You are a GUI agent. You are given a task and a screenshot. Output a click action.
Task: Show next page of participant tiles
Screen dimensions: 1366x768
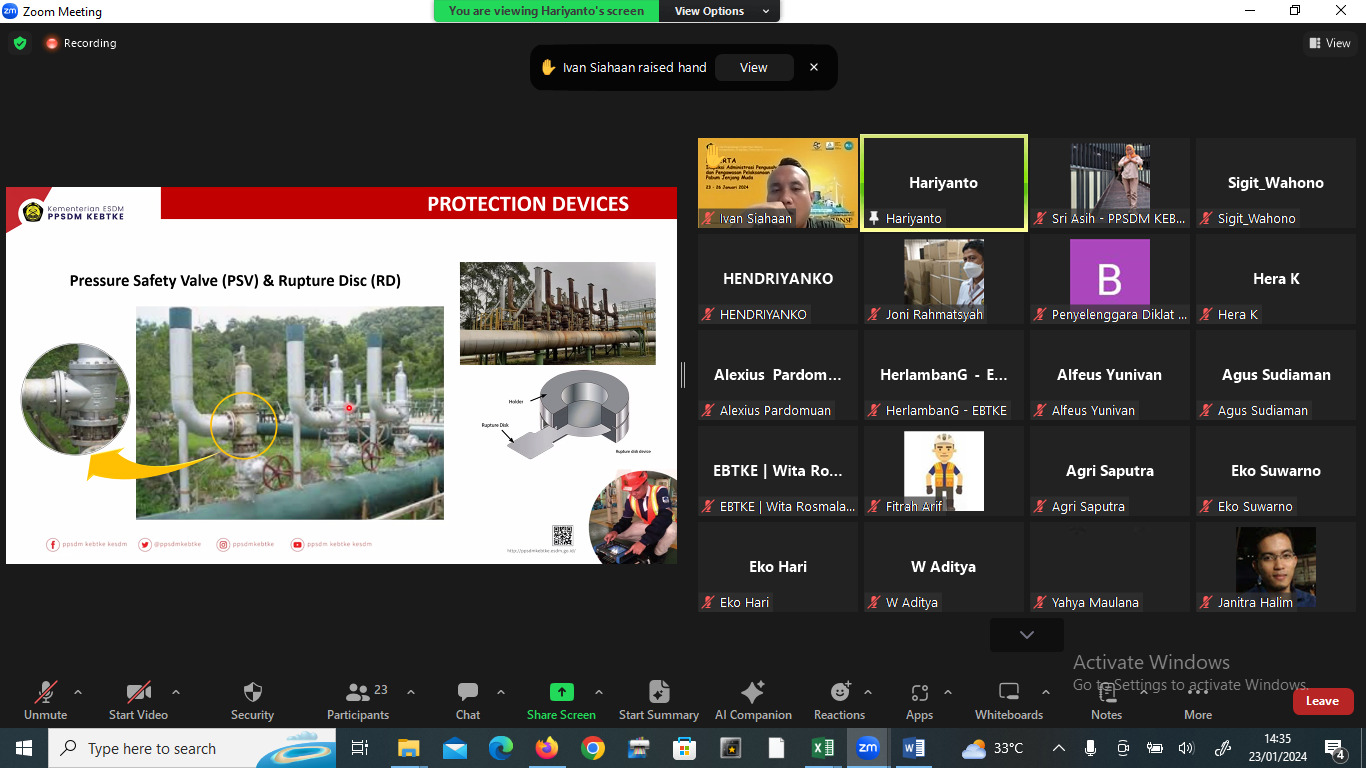(x=1027, y=635)
